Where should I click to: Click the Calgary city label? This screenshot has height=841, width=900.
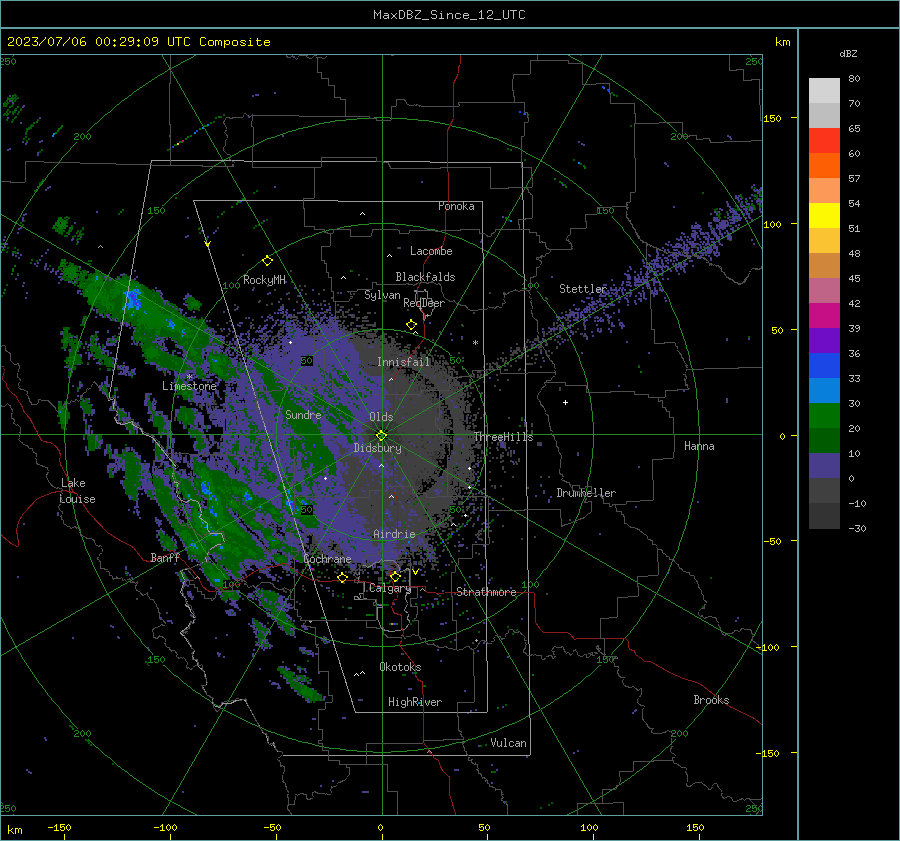click(390, 588)
